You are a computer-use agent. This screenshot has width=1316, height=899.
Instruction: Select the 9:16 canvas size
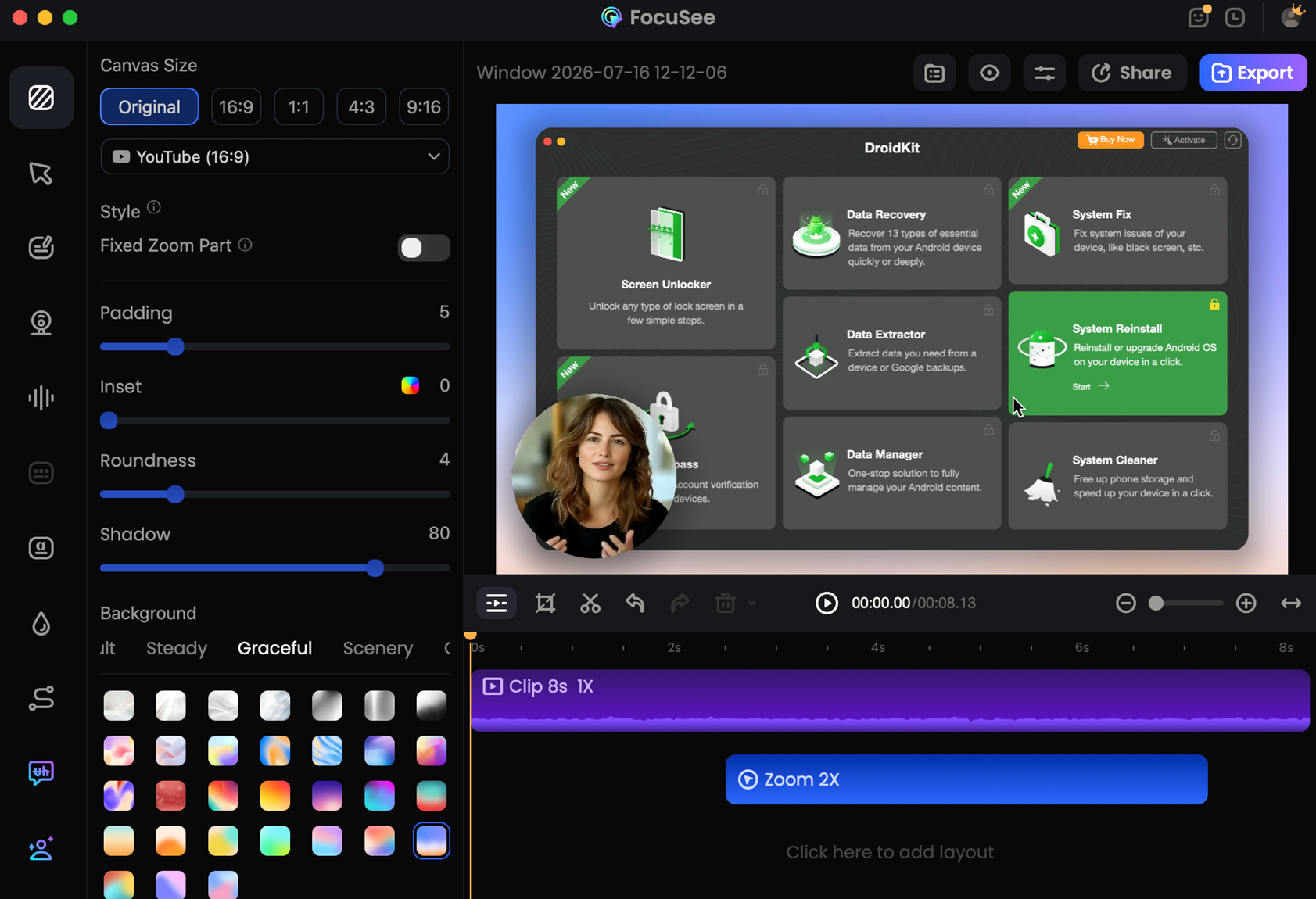pyautogui.click(x=424, y=107)
